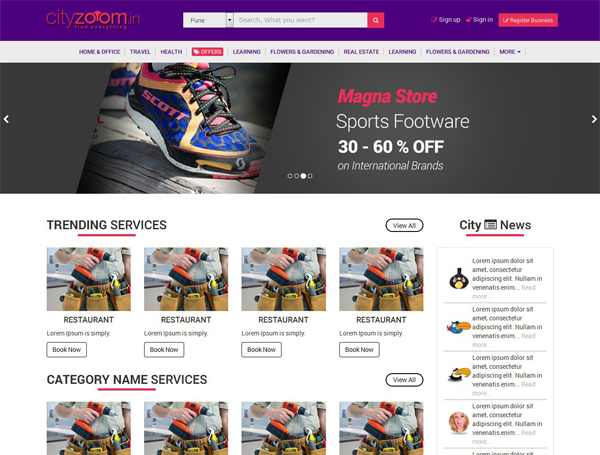Click the black angry bird news avatar
The image size is (600, 455).
tap(458, 278)
